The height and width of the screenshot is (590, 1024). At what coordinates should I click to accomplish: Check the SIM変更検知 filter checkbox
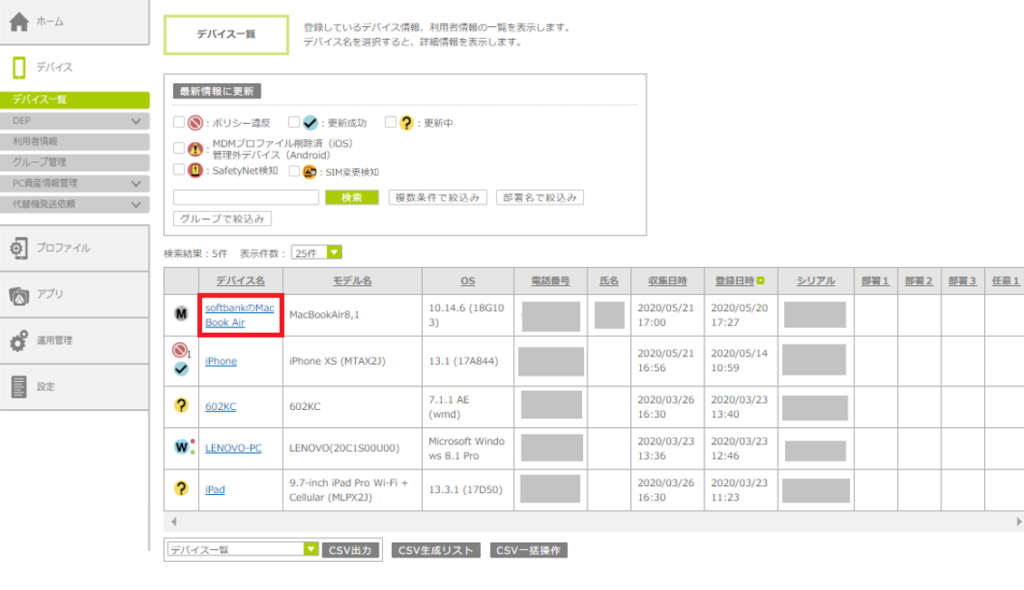294,171
